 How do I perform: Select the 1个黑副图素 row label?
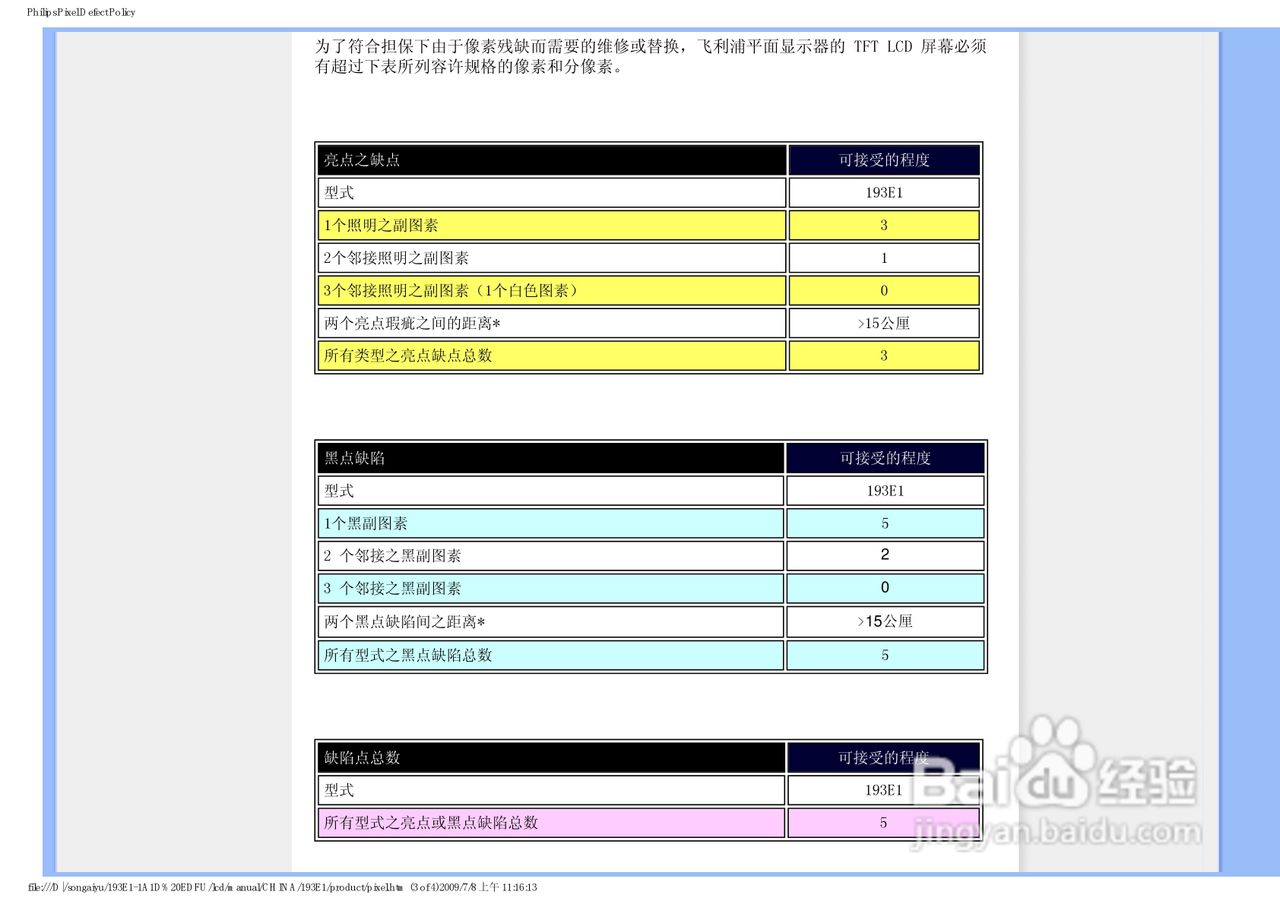[x=551, y=523]
